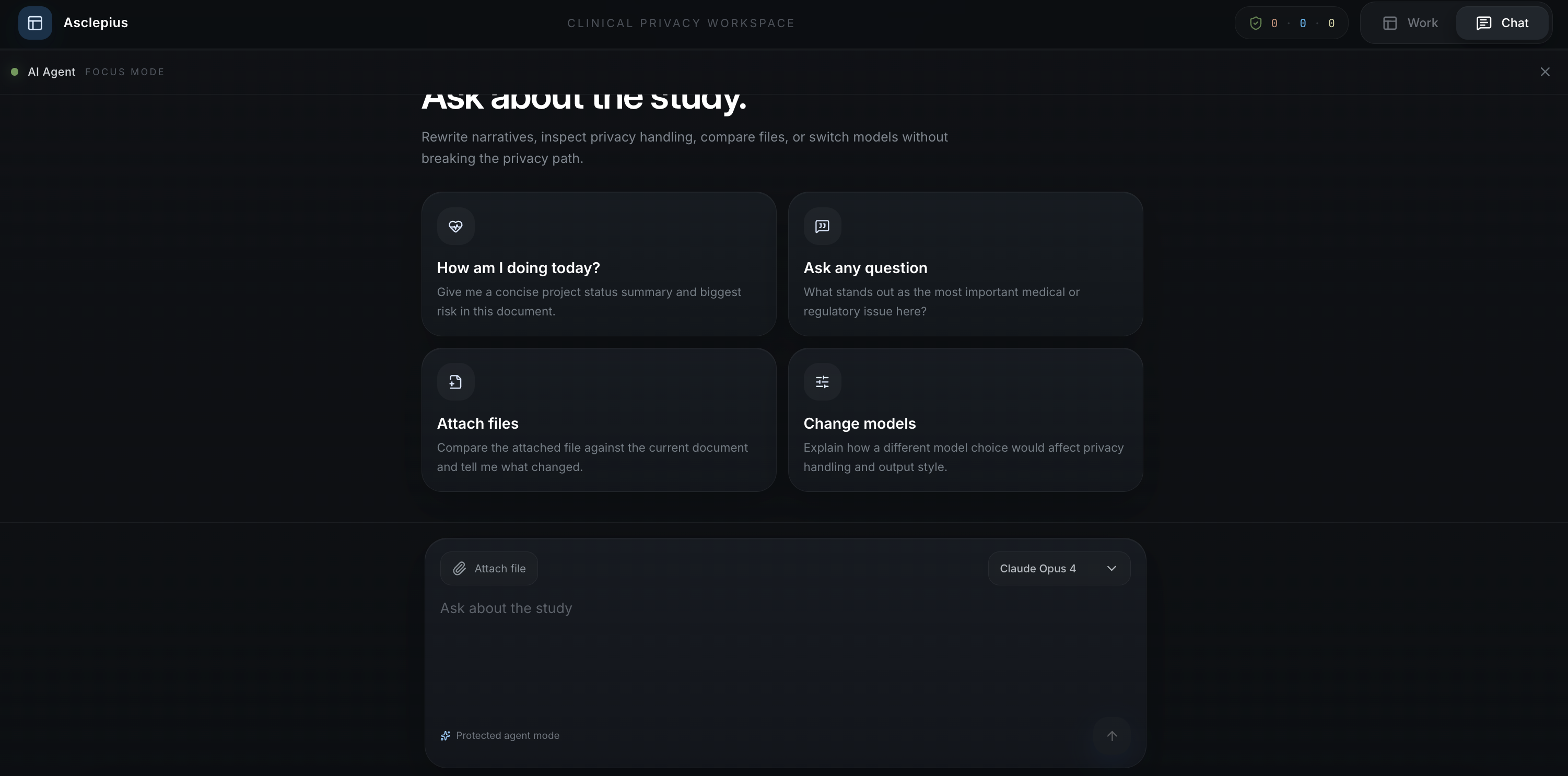This screenshot has height=776, width=1568.
Task: Expand the model selector chevron arrow
Action: [1111, 569]
